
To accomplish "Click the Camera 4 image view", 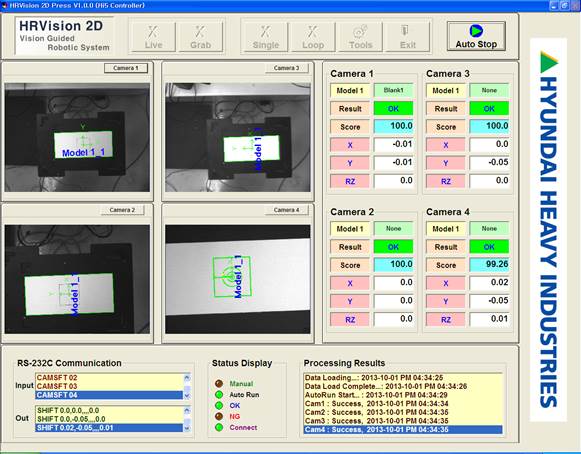I will [238, 279].
